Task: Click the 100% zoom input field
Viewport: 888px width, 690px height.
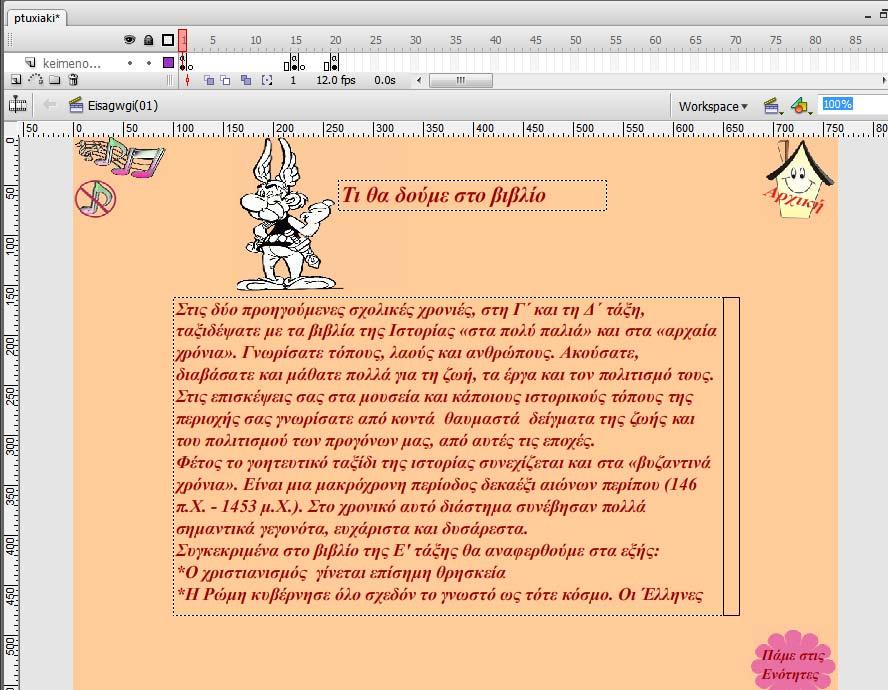Action: 854,104
